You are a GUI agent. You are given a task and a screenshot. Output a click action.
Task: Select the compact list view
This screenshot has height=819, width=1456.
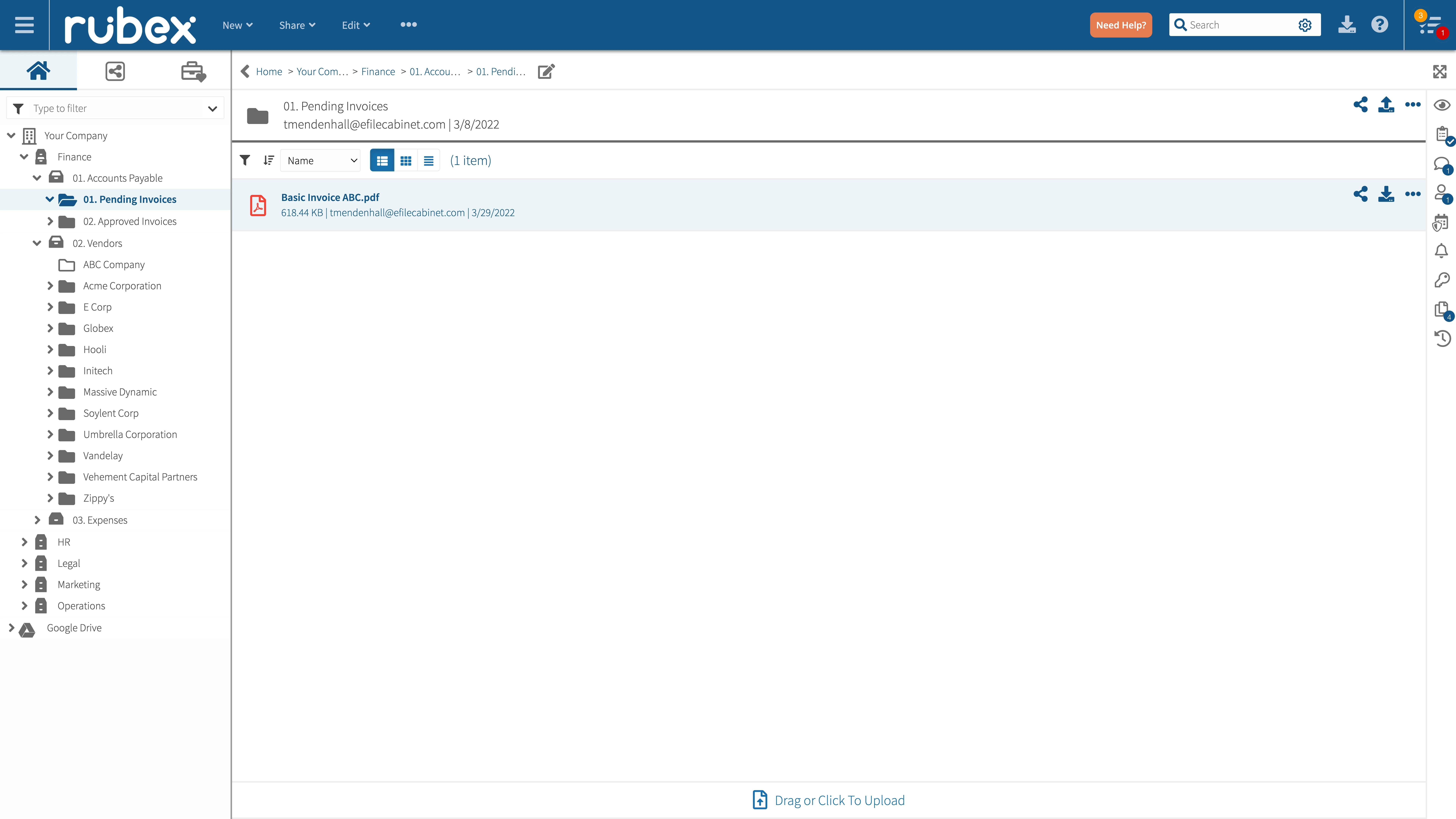click(428, 161)
